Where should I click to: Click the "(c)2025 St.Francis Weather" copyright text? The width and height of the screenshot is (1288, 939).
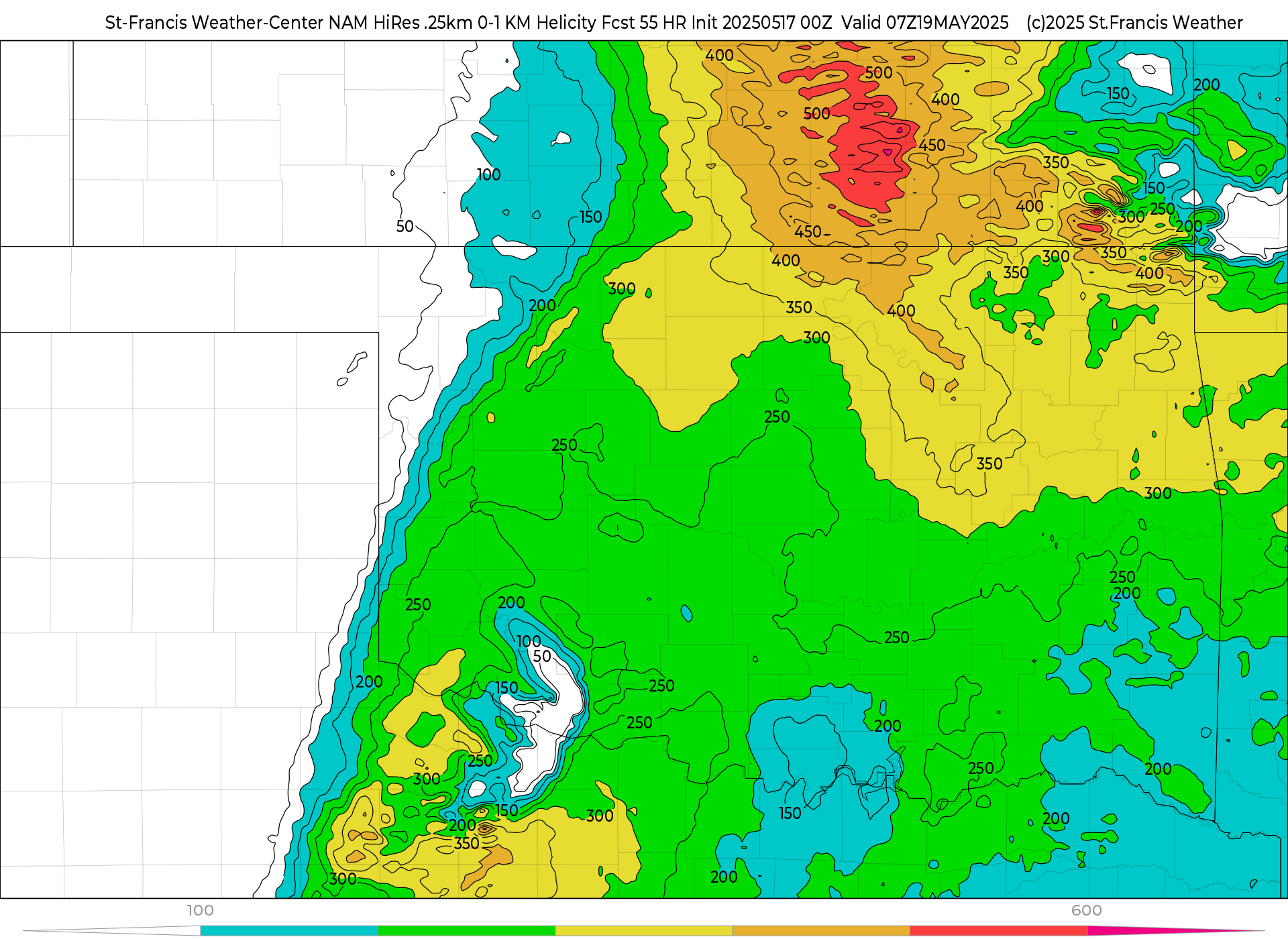tap(1134, 23)
